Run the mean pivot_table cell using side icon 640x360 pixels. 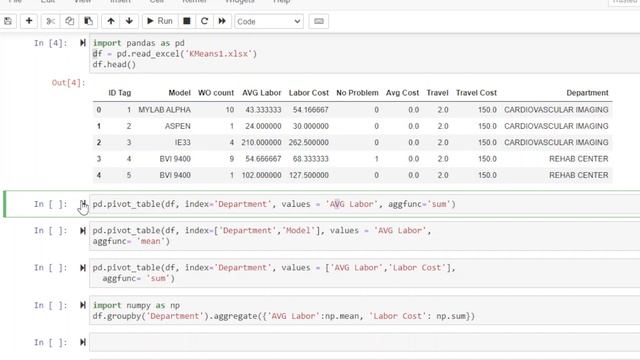(83, 231)
